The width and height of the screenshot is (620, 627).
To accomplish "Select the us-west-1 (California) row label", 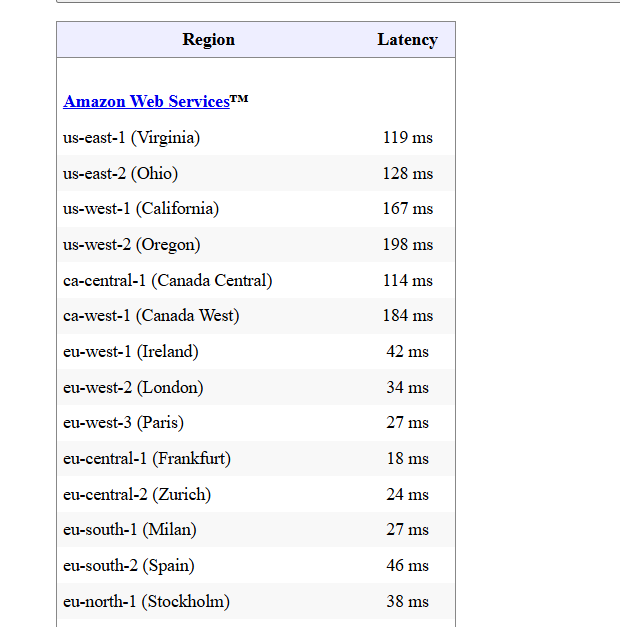I will (141, 209).
